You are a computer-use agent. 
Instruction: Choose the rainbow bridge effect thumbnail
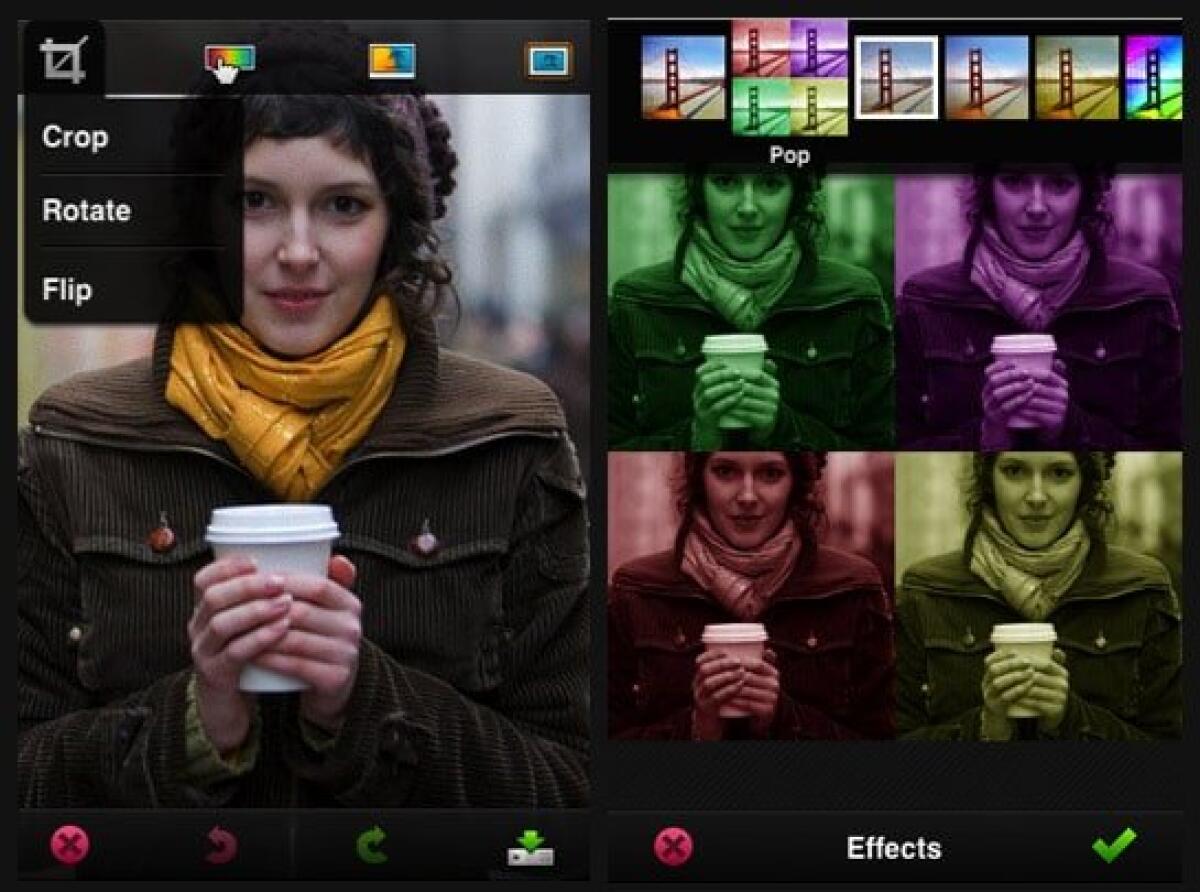click(1154, 77)
